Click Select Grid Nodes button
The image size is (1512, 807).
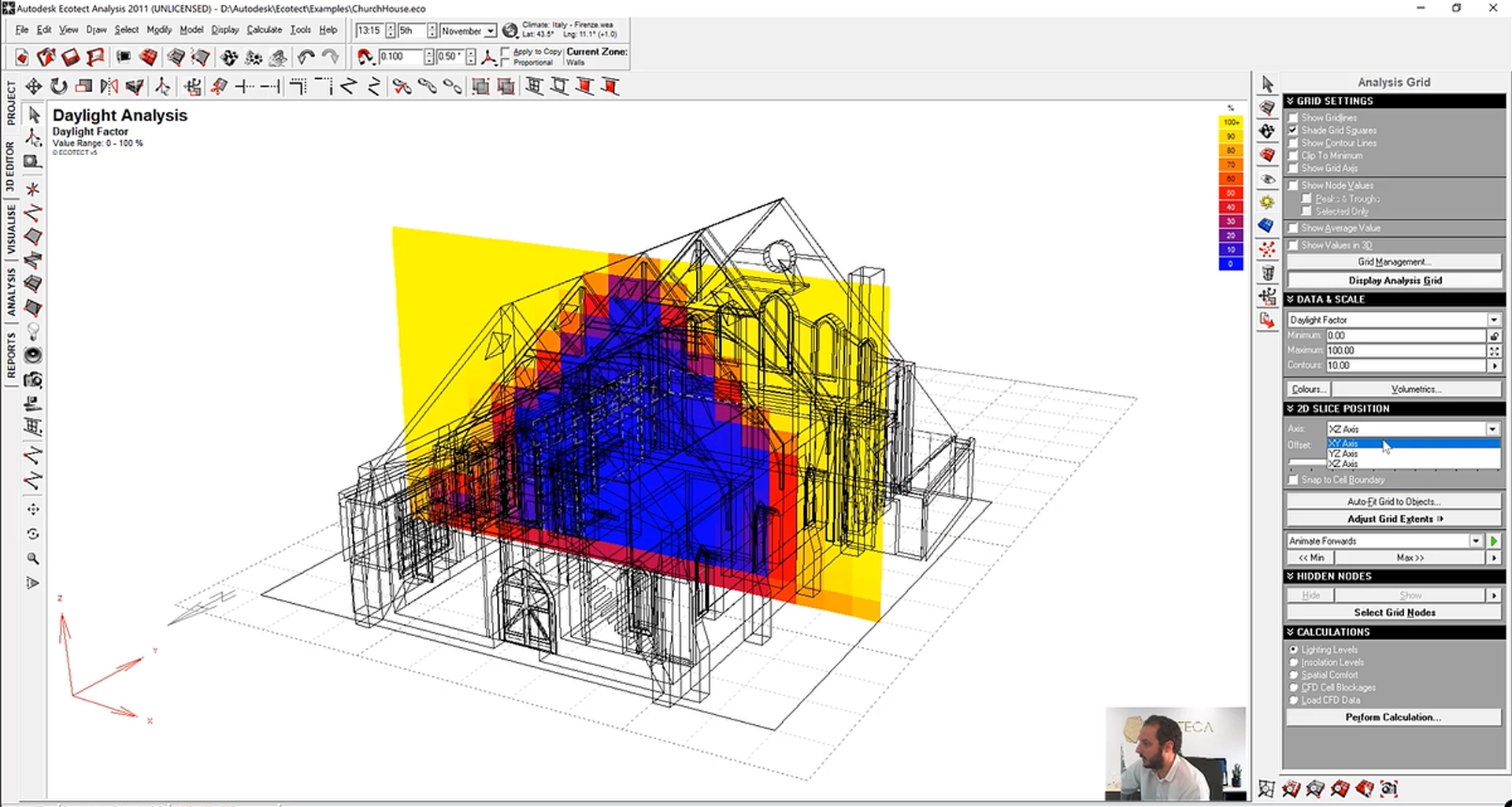click(1394, 613)
